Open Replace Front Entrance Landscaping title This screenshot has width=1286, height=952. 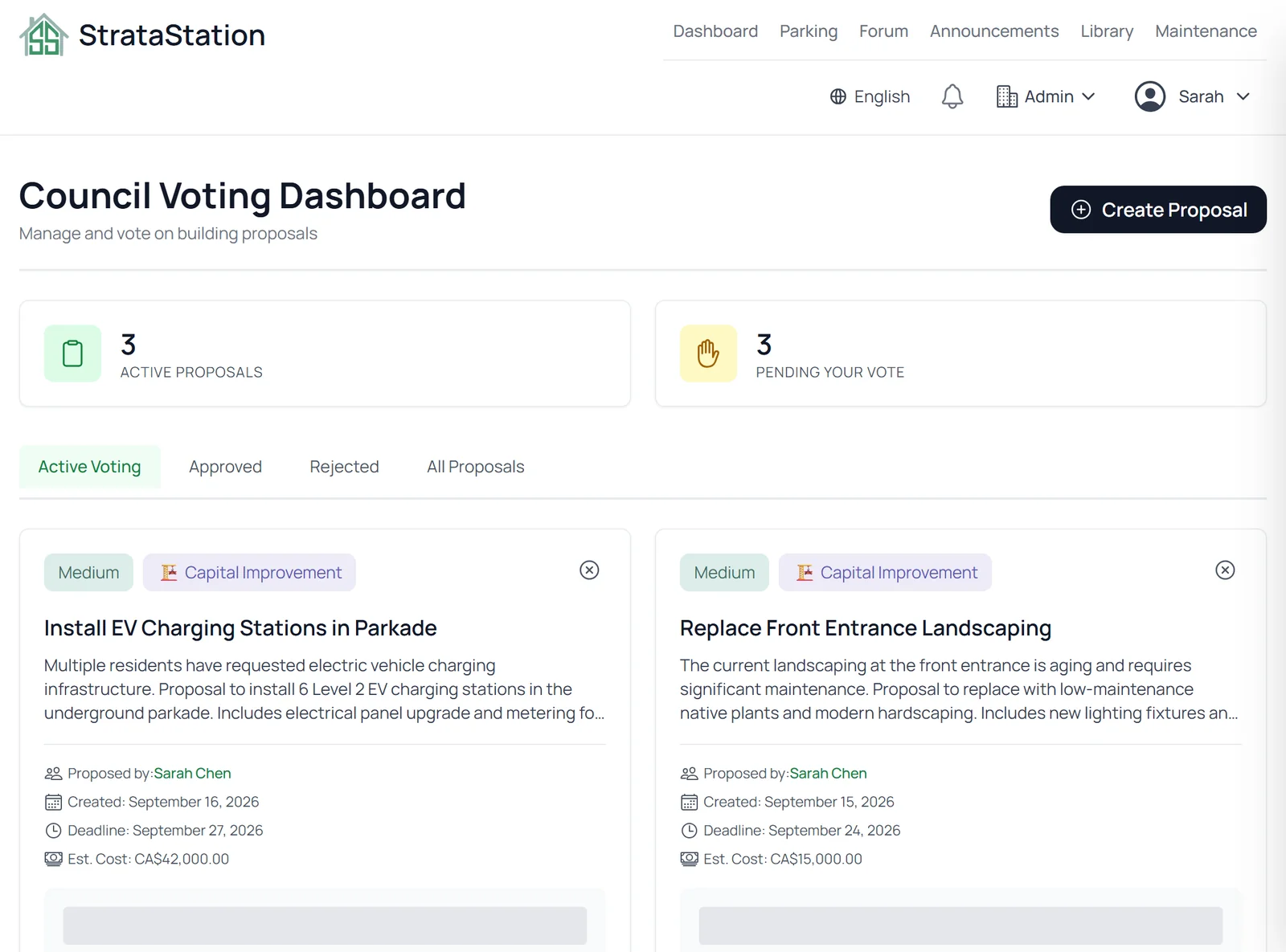pyautogui.click(x=866, y=628)
